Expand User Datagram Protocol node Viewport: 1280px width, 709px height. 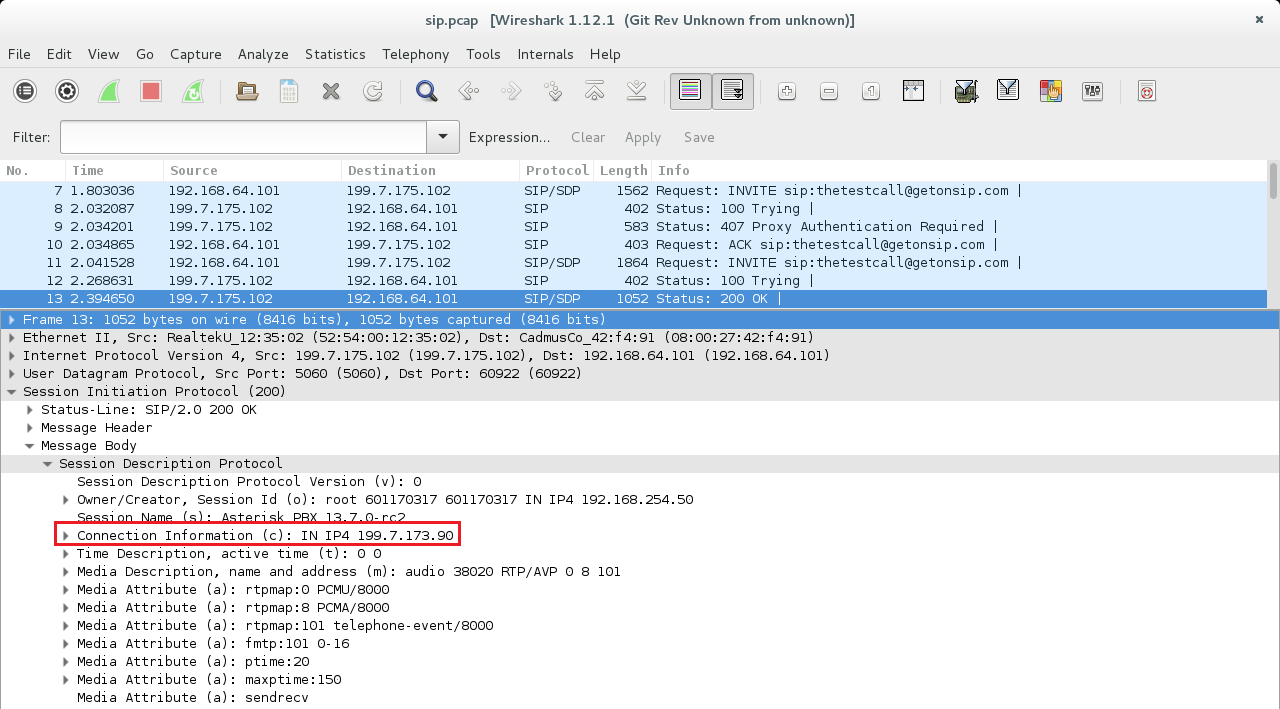[x=11, y=374]
